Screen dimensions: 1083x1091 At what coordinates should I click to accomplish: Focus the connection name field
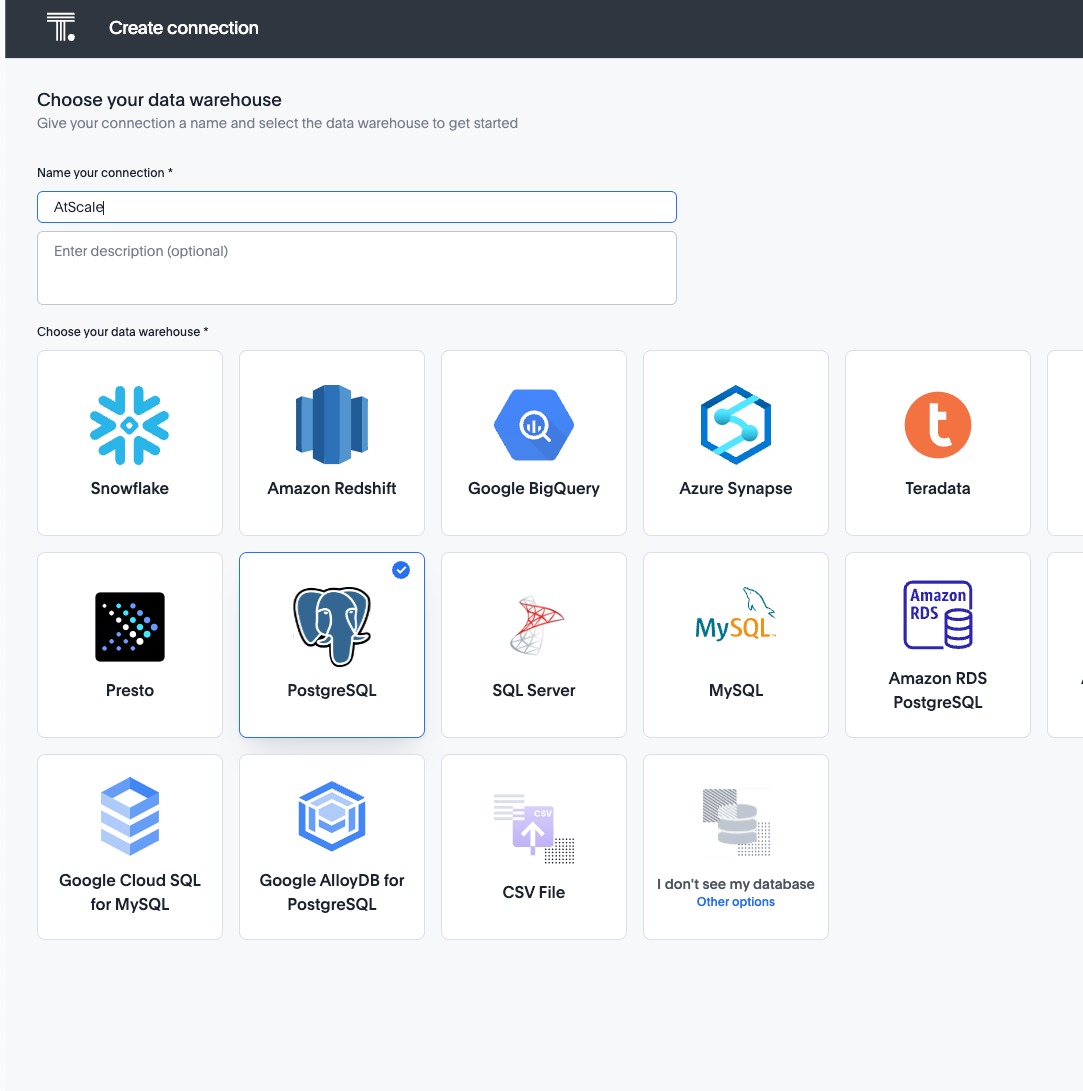point(357,207)
